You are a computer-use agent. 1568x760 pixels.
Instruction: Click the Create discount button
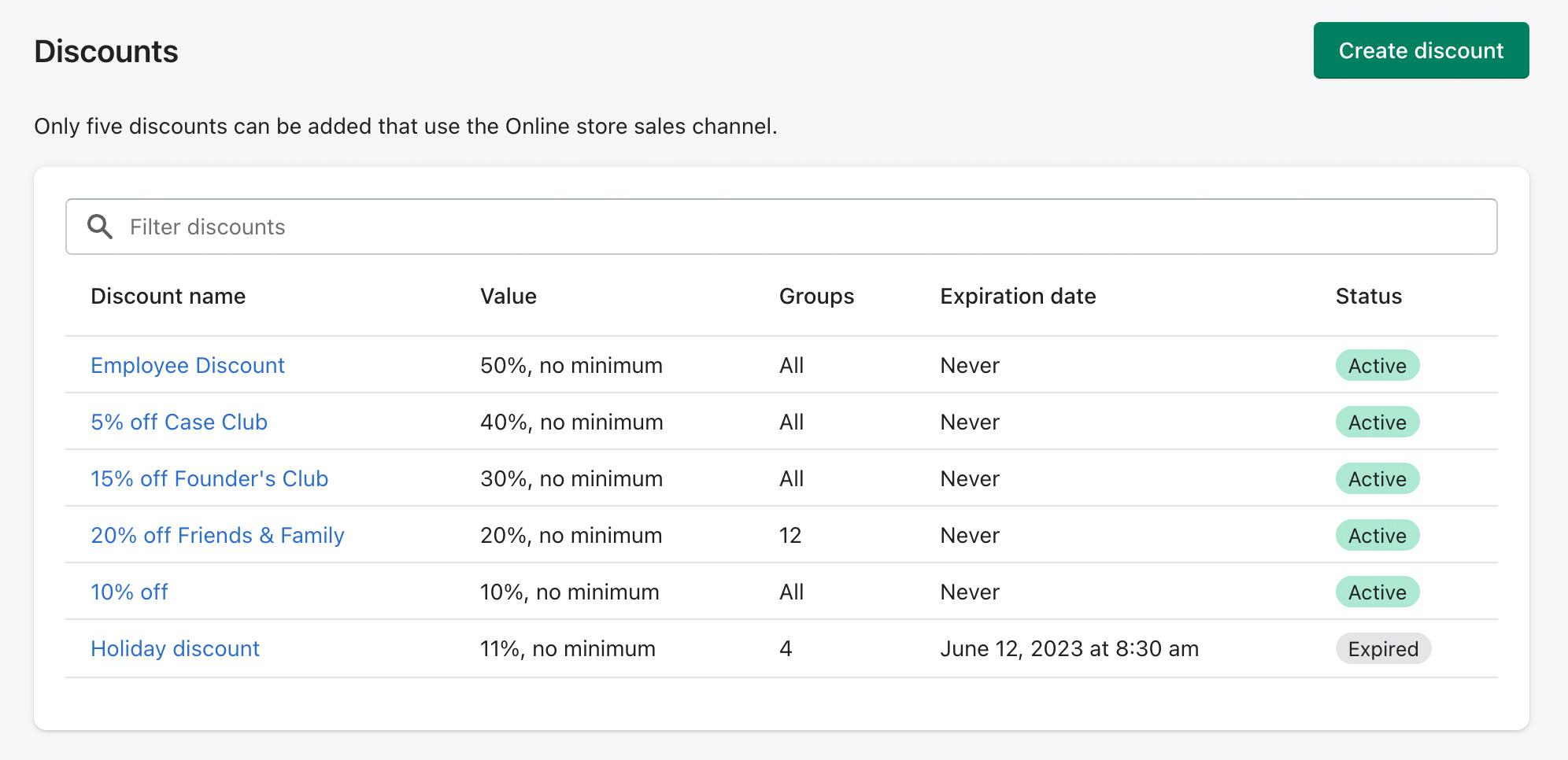click(1421, 50)
